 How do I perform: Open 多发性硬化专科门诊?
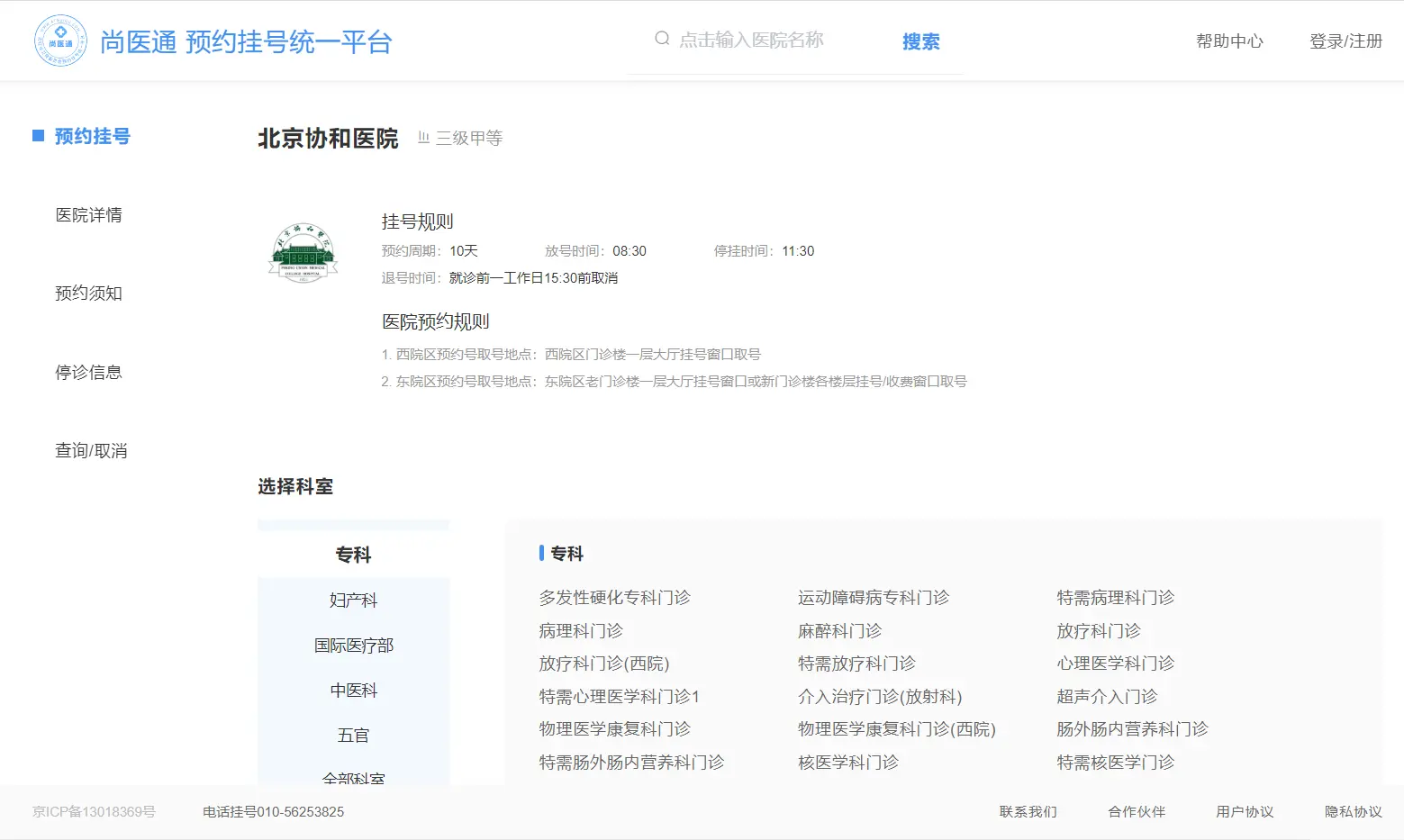[x=614, y=598]
